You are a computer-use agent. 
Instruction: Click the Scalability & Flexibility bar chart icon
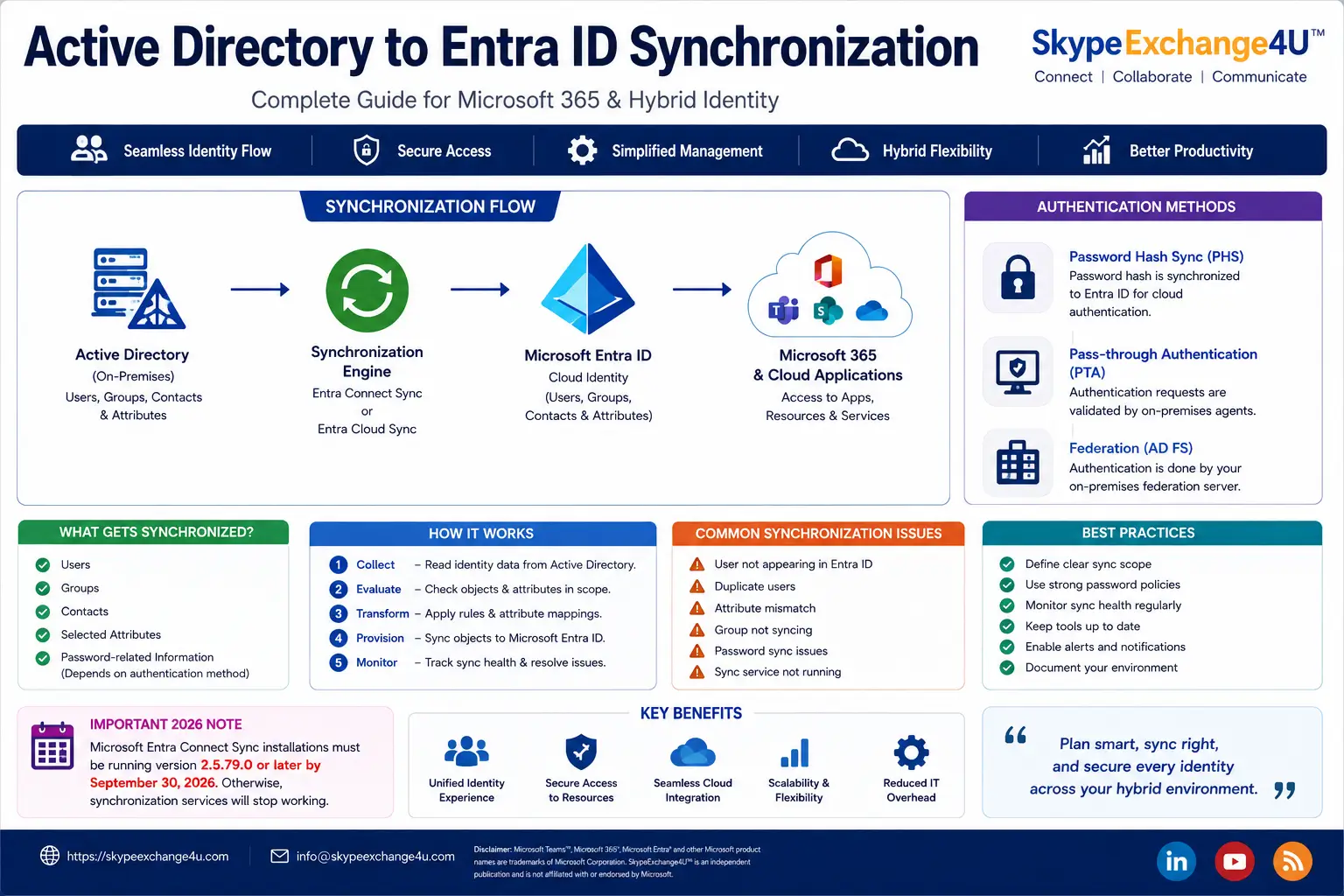pyautogui.click(x=794, y=752)
